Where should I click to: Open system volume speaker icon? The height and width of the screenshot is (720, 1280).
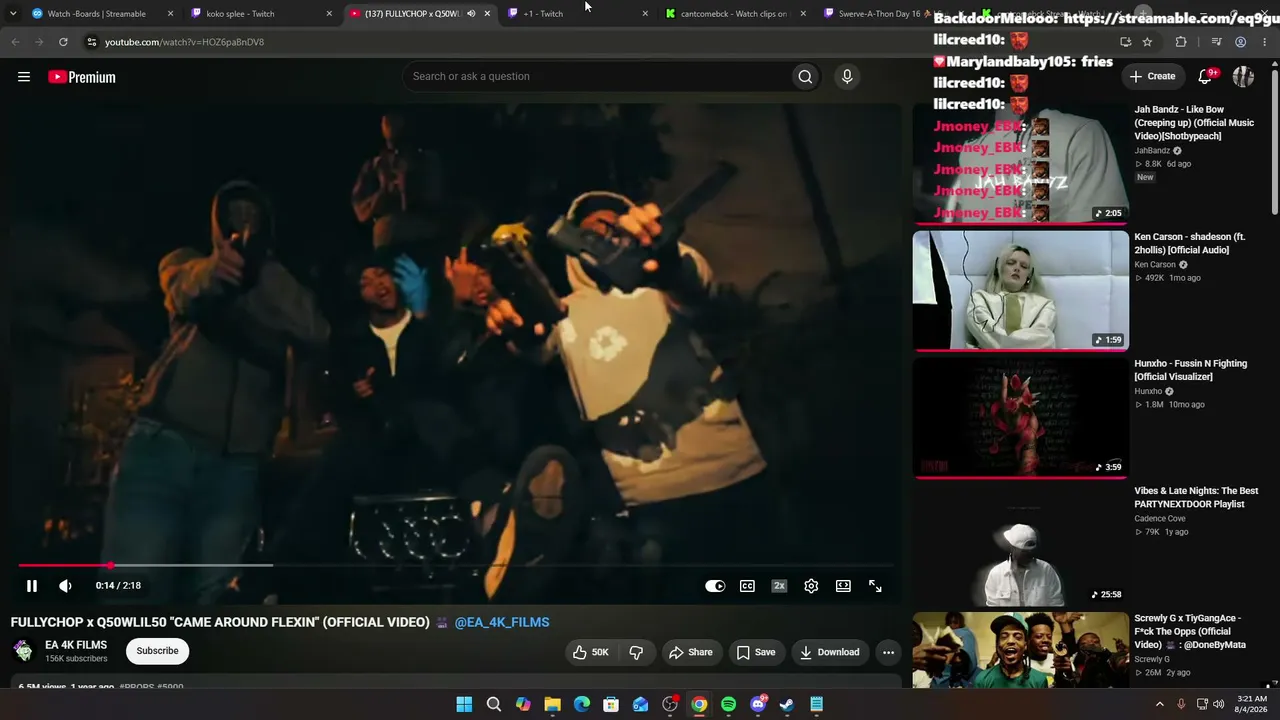pos(1218,704)
